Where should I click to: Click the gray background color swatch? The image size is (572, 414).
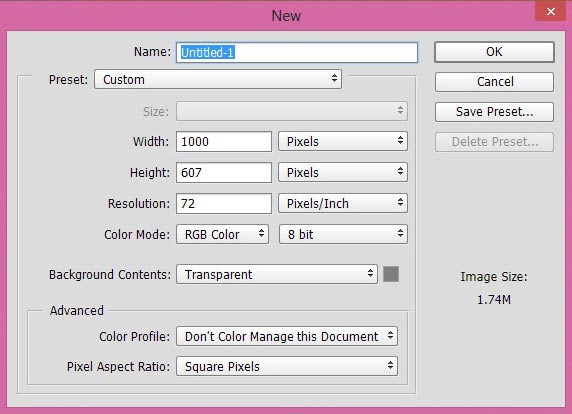click(391, 274)
